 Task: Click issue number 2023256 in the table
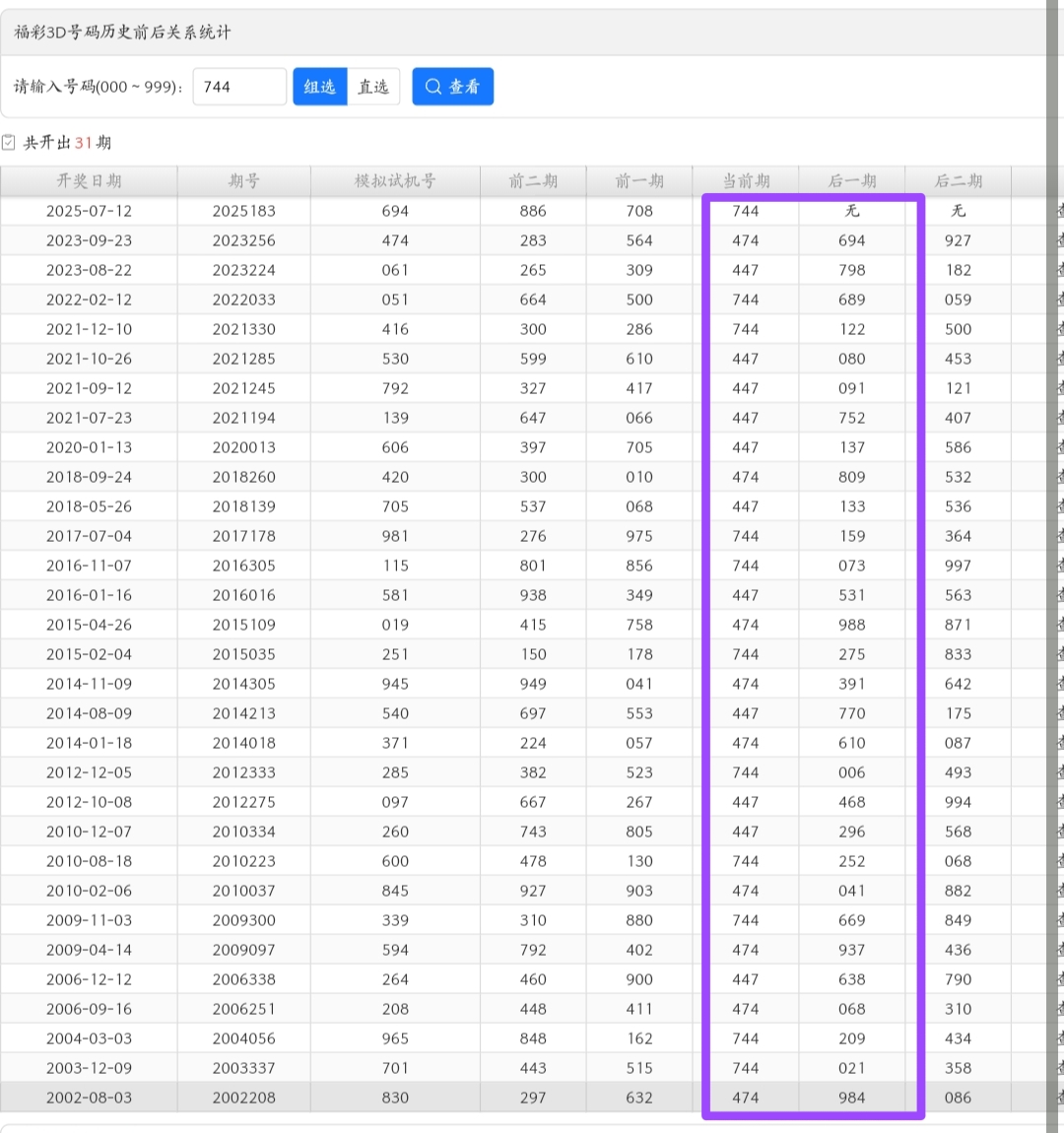pos(243,240)
